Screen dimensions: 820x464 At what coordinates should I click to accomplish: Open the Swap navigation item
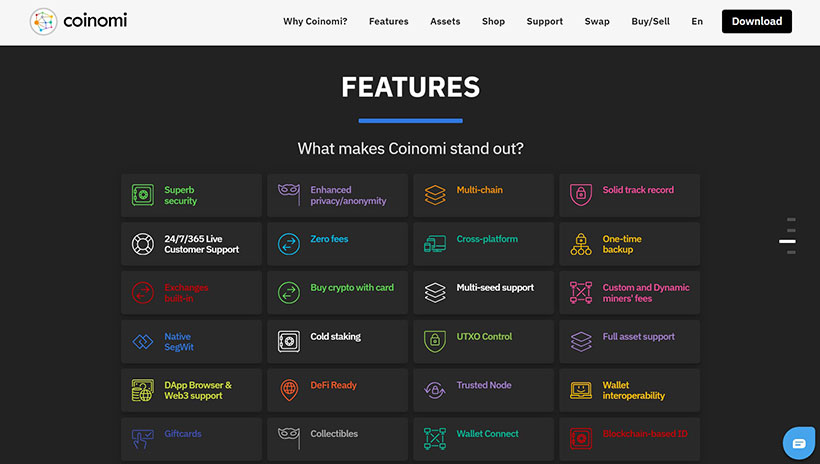click(x=597, y=21)
